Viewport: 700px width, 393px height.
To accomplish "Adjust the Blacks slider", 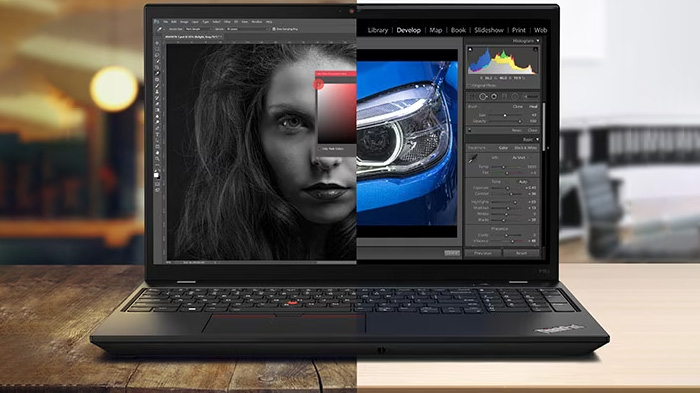I will coord(508,220).
